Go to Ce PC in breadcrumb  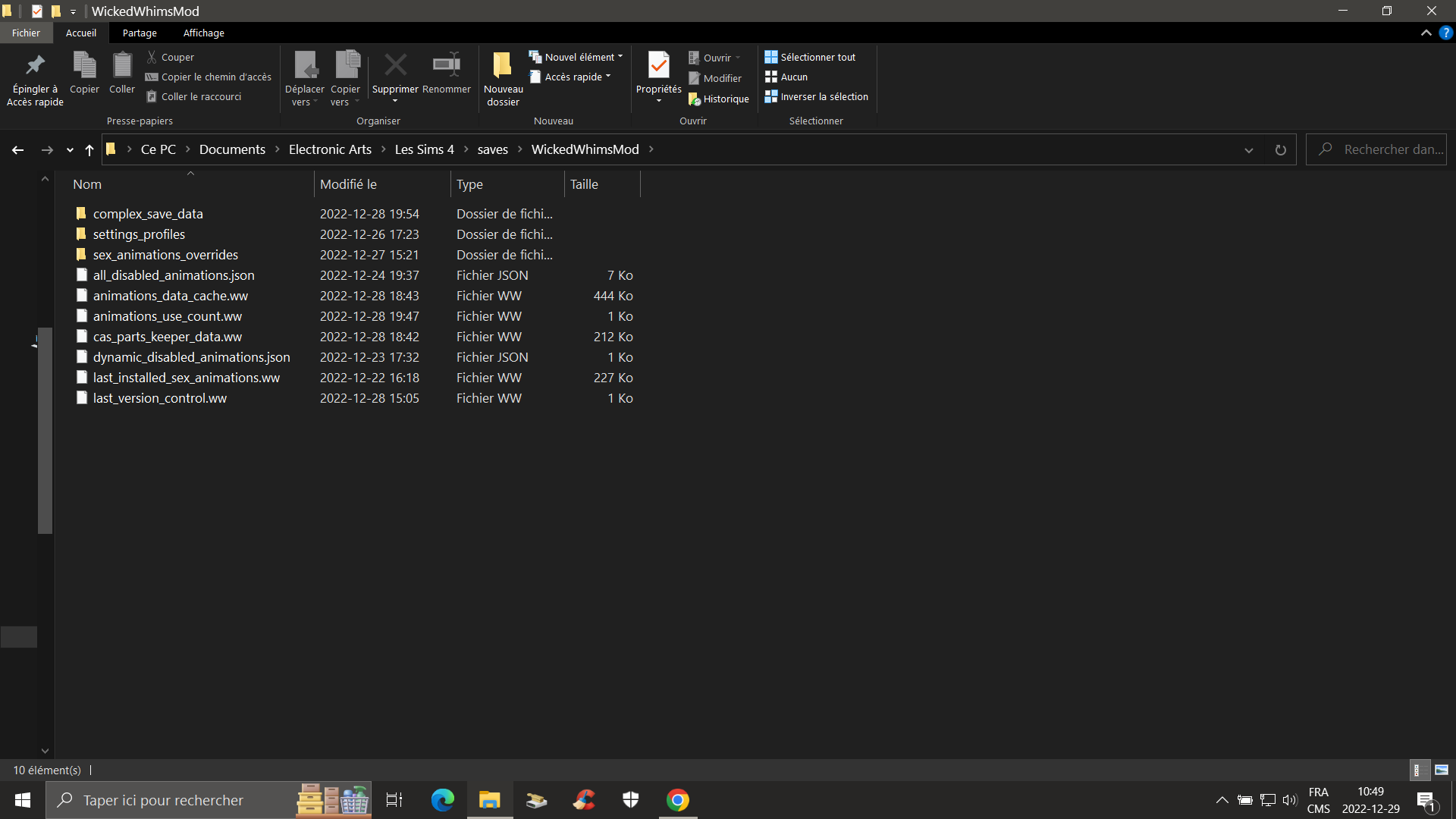pos(158,149)
